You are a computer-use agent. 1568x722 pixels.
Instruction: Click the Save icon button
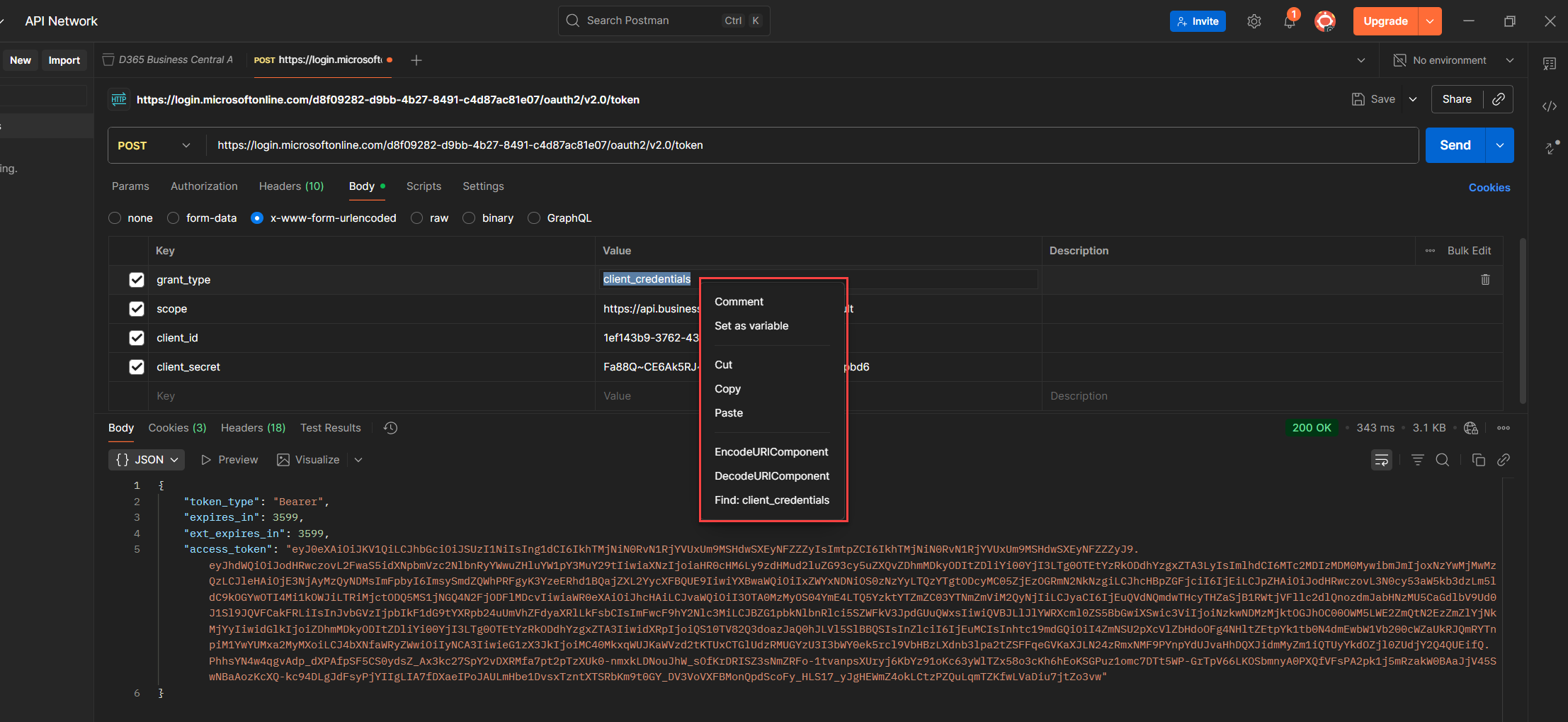[x=1373, y=99]
